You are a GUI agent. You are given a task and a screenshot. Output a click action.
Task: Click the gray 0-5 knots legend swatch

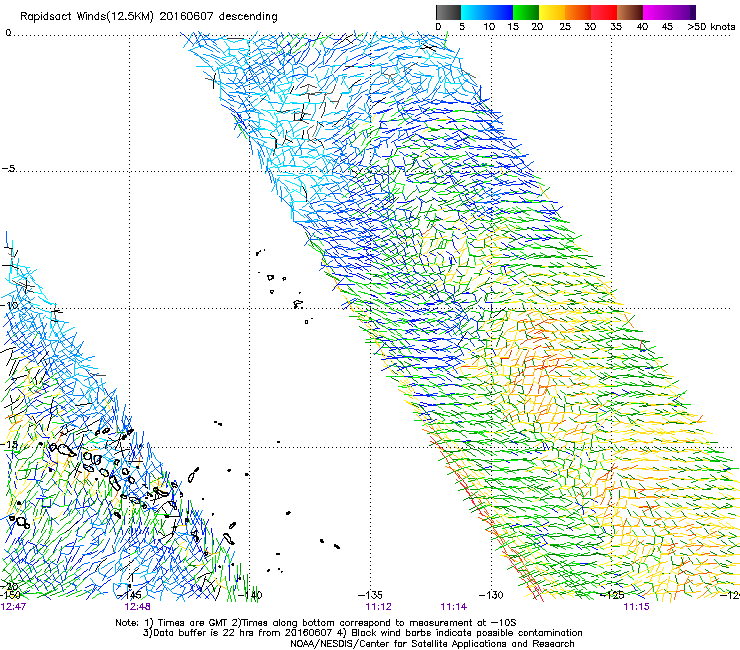click(x=448, y=12)
